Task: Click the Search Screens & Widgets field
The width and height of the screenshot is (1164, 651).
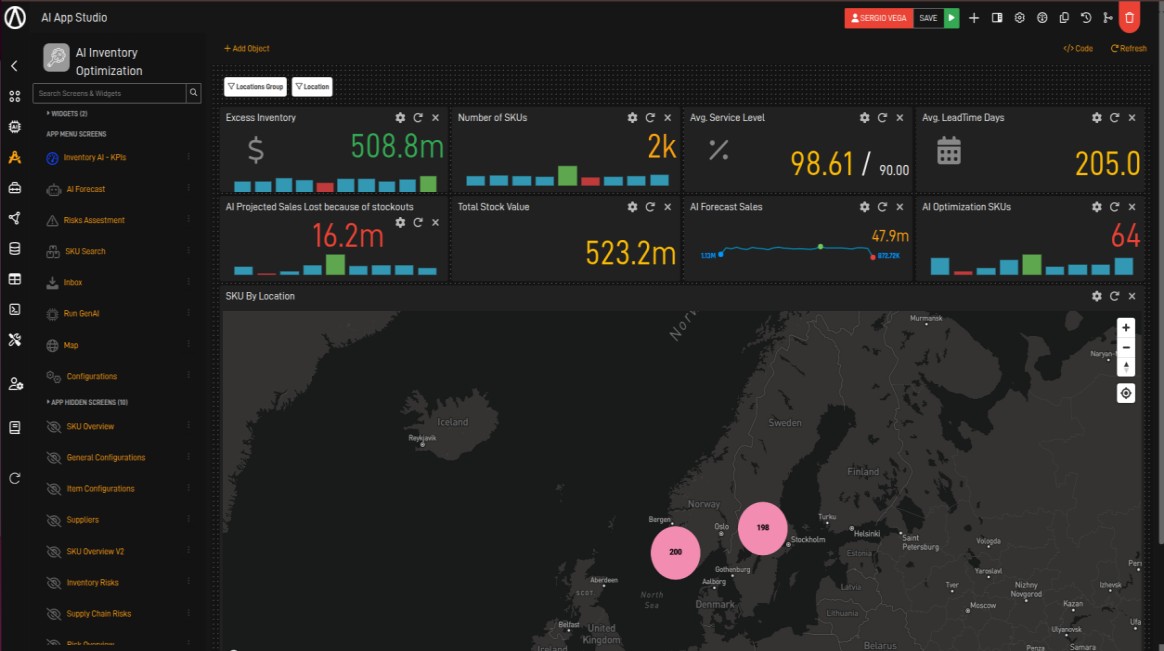Action: 110,93
